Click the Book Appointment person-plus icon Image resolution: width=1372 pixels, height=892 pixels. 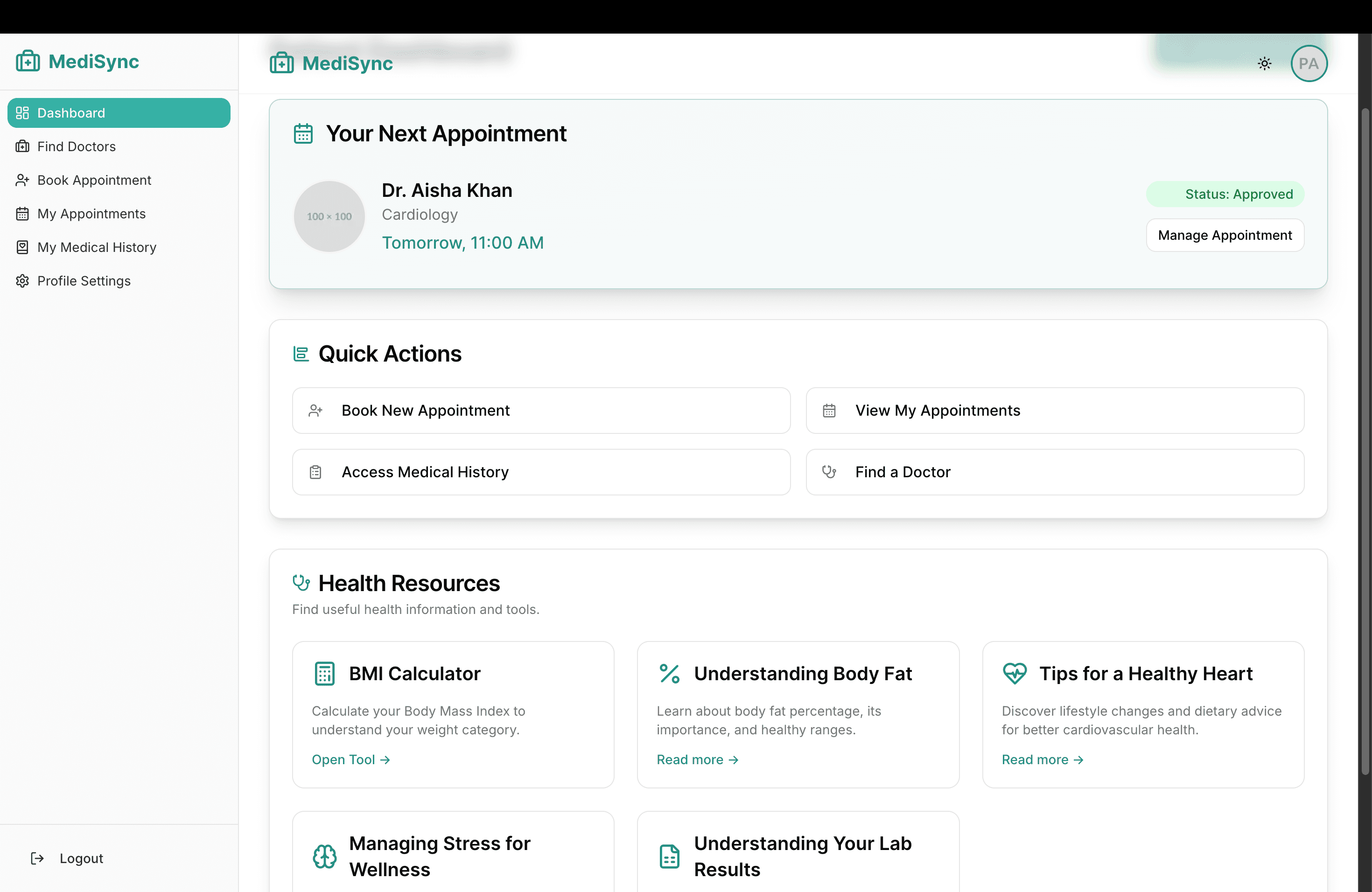(22, 180)
